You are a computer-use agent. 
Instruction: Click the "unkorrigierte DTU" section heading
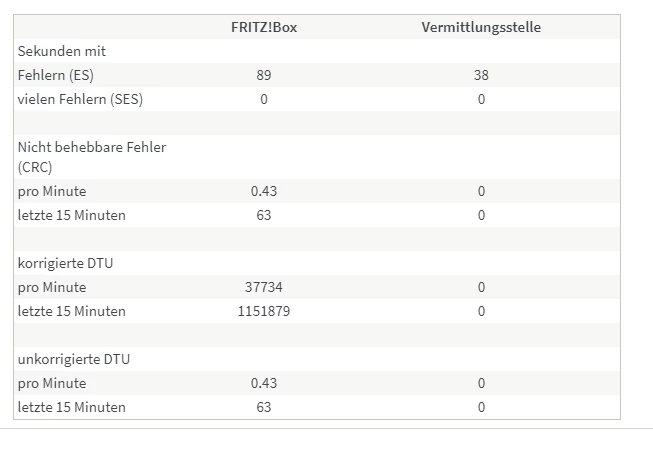coord(74,359)
